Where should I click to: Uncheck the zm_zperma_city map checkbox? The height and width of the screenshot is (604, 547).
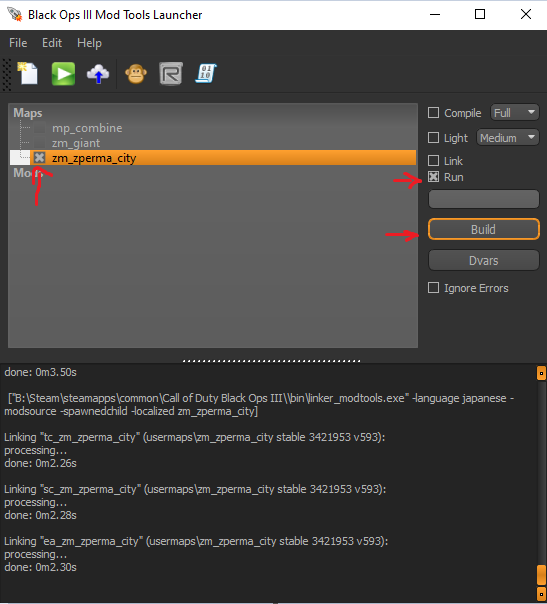(39, 158)
